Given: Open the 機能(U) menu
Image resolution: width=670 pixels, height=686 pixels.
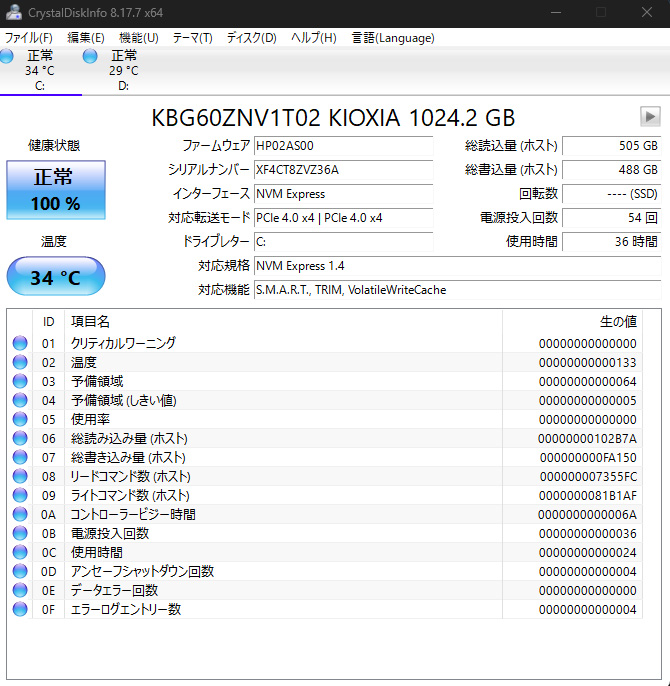Looking at the screenshot, I should [x=138, y=38].
